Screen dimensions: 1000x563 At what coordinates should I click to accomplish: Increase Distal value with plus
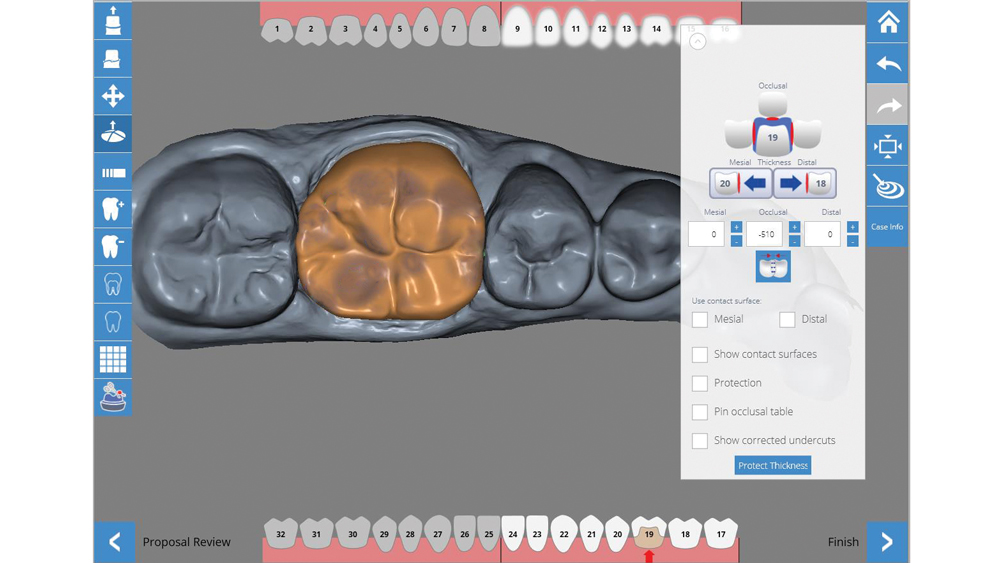coord(852,227)
